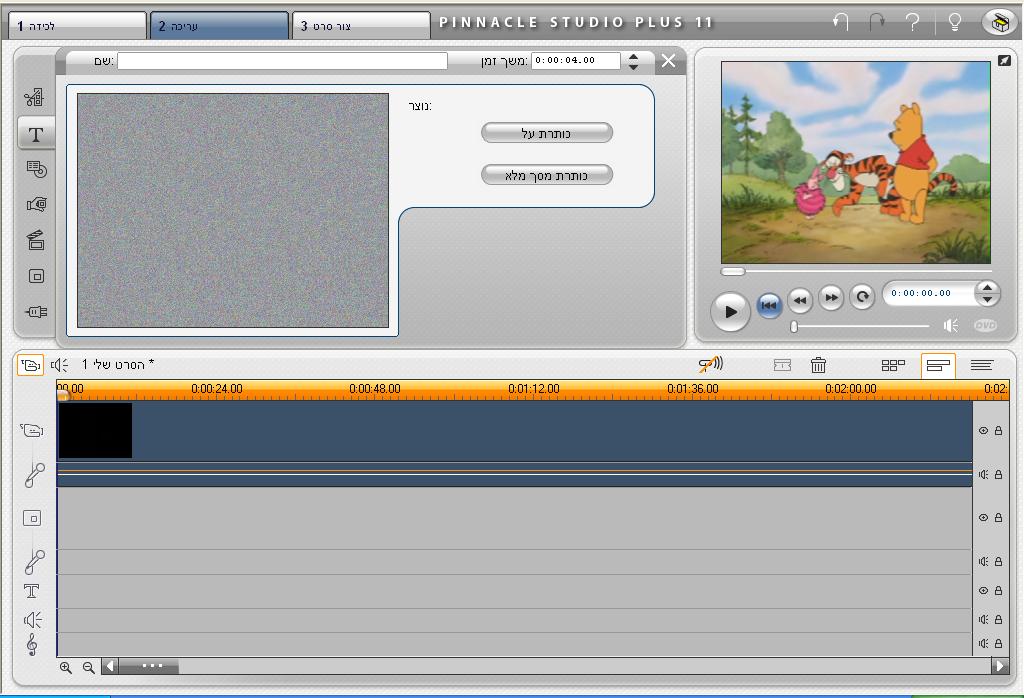
Task: Mute the overlay audio track
Action: [983, 561]
